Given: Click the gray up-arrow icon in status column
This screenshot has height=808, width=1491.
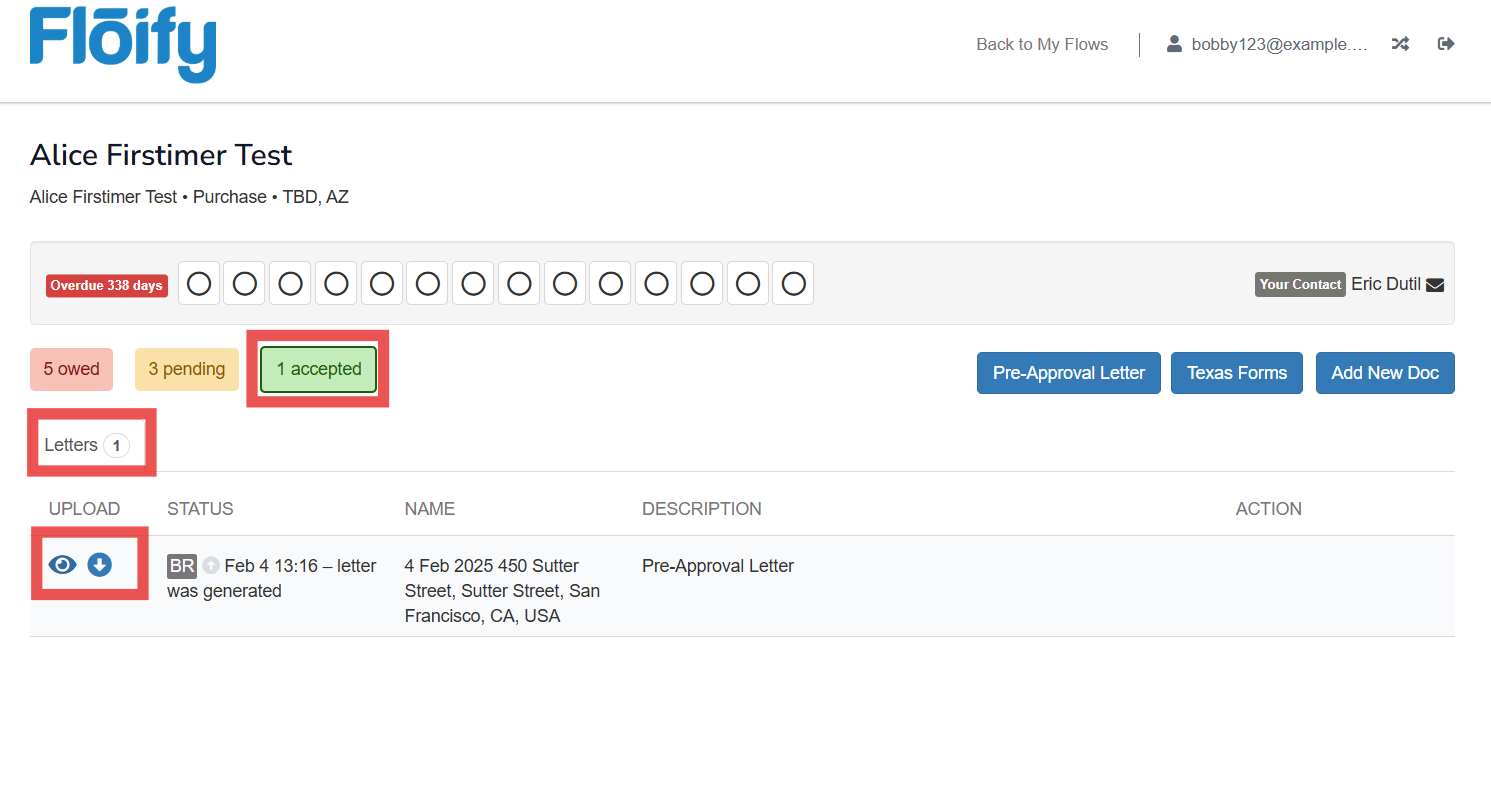Looking at the screenshot, I should pyautogui.click(x=211, y=566).
